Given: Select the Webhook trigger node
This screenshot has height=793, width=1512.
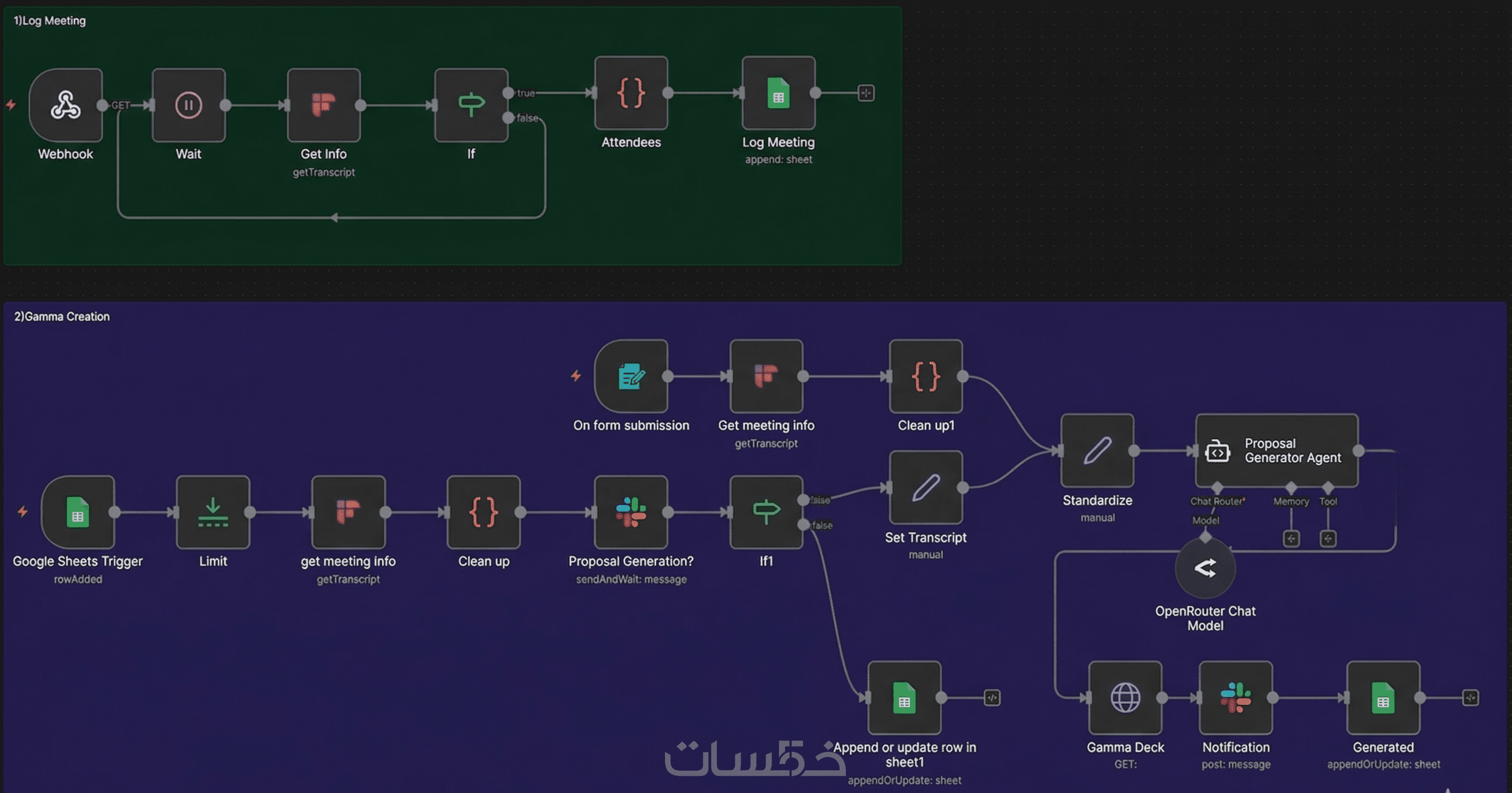Looking at the screenshot, I should [65, 106].
